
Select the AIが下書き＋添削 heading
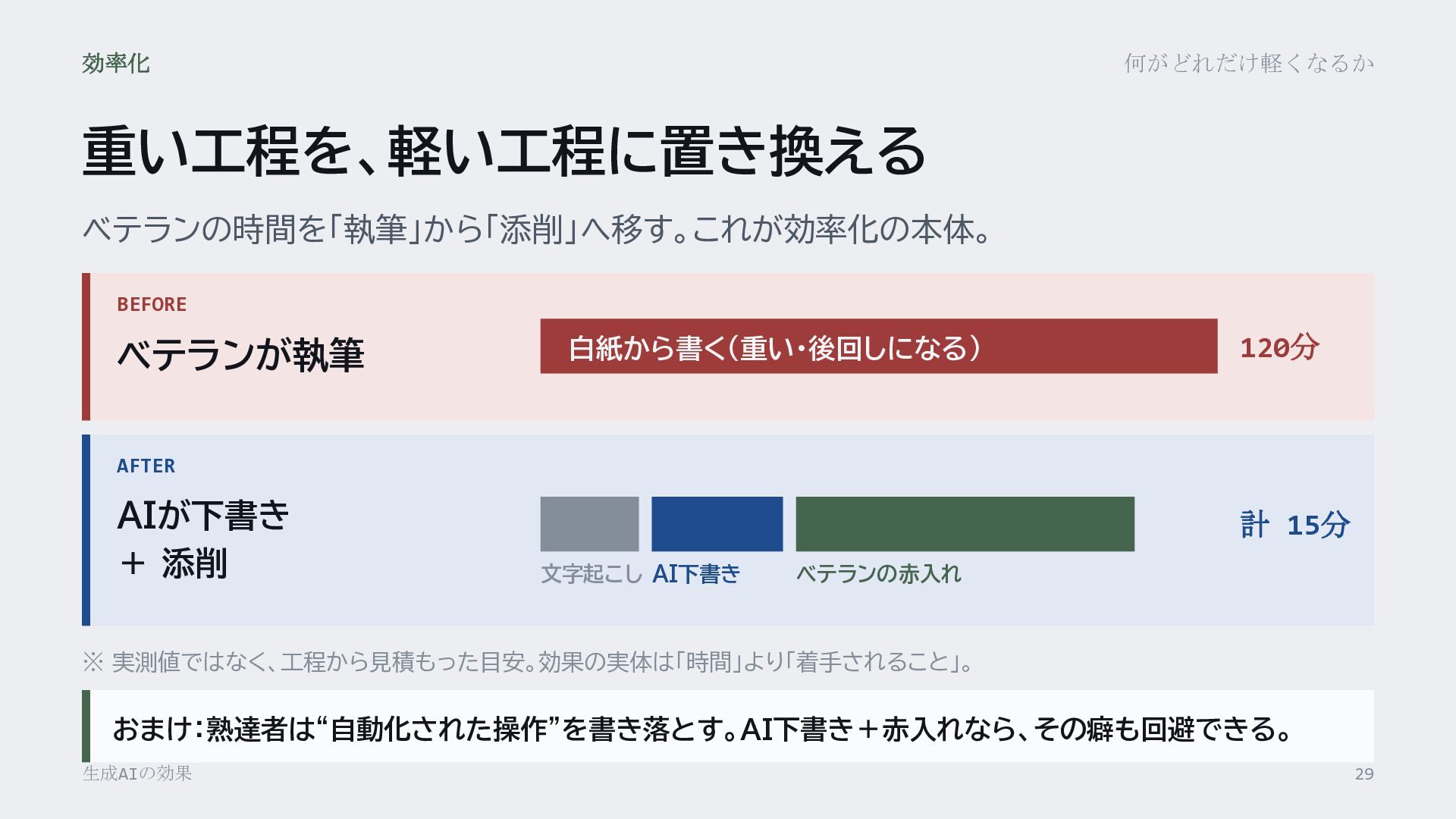pos(203,539)
